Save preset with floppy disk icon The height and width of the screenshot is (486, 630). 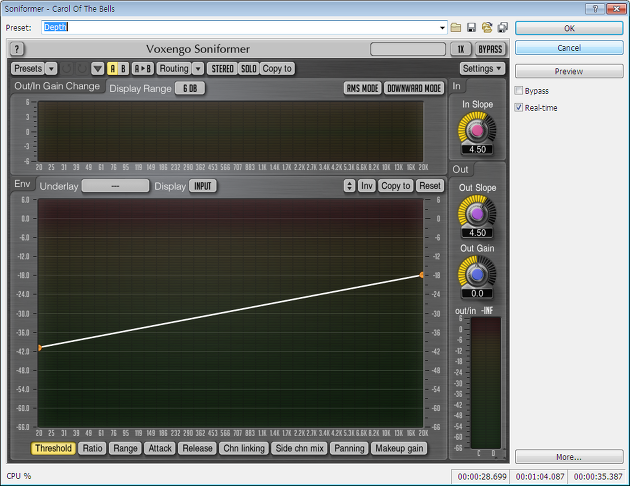click(471, 27)
